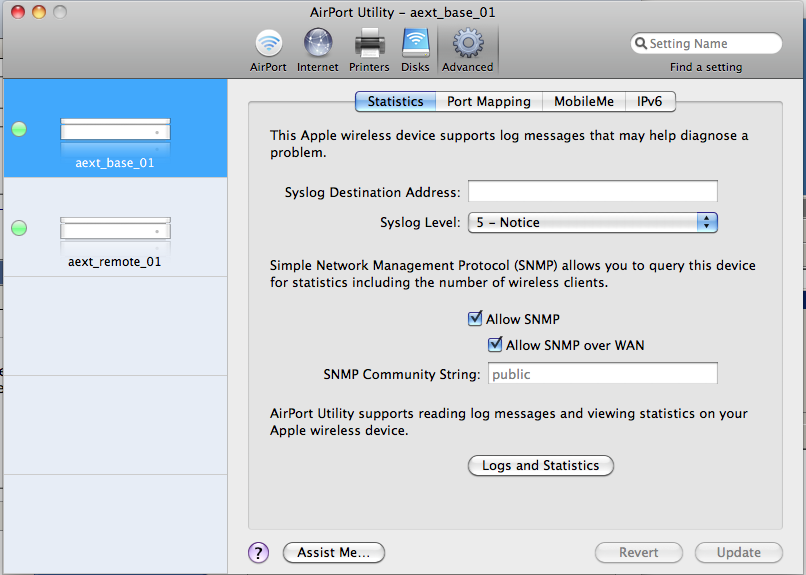Click the Revert button
Viewport: 806px width, 575px height.
638,552
